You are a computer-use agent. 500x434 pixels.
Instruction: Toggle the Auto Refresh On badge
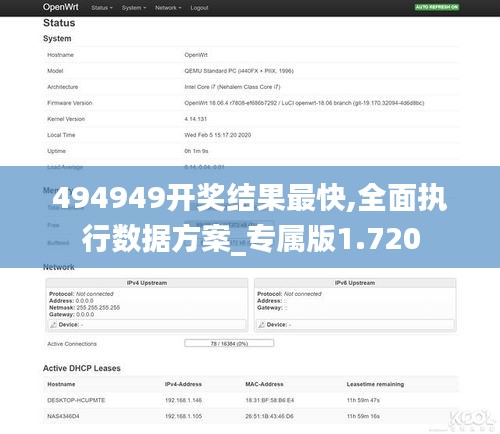tap(437, 7)
